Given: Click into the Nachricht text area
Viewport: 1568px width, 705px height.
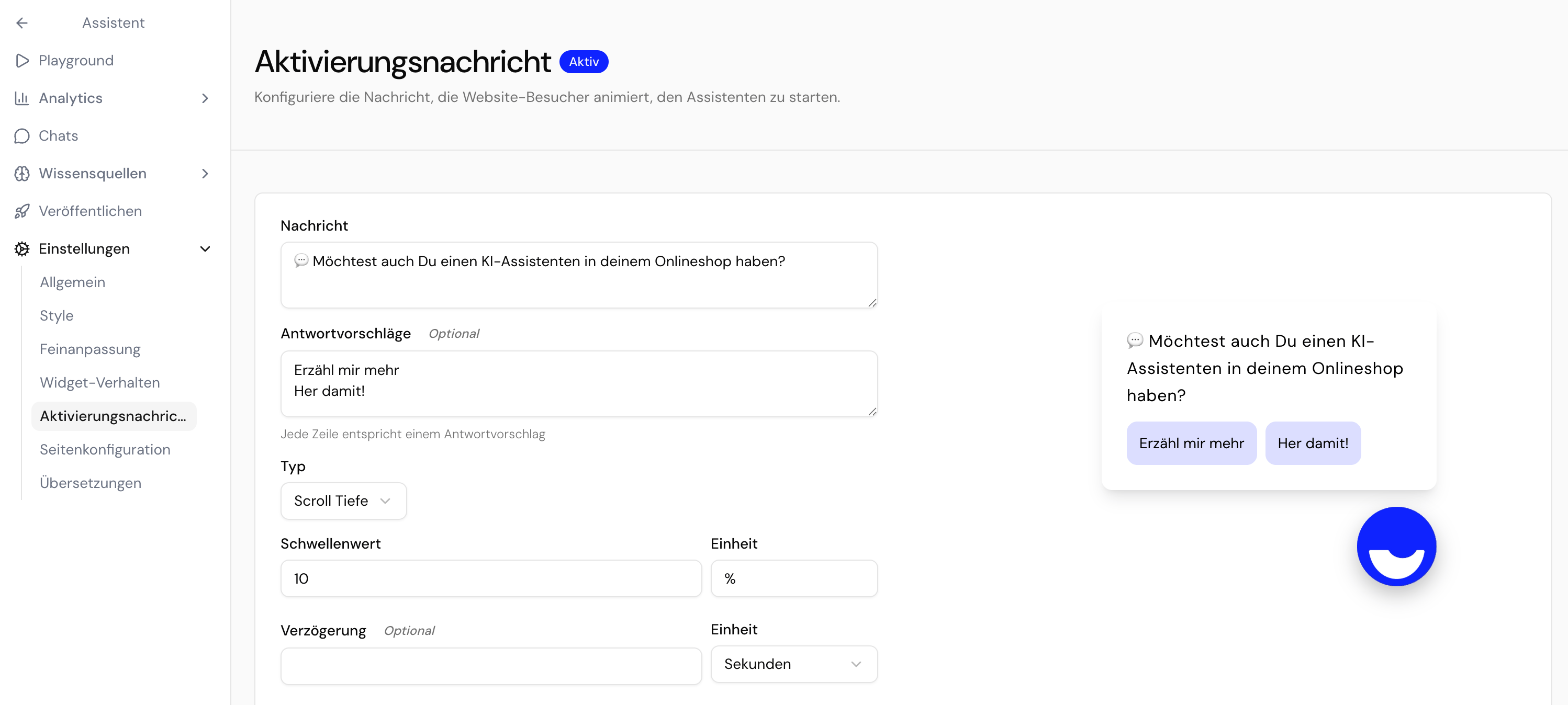Looking at the screenshot, I should 578,275.
